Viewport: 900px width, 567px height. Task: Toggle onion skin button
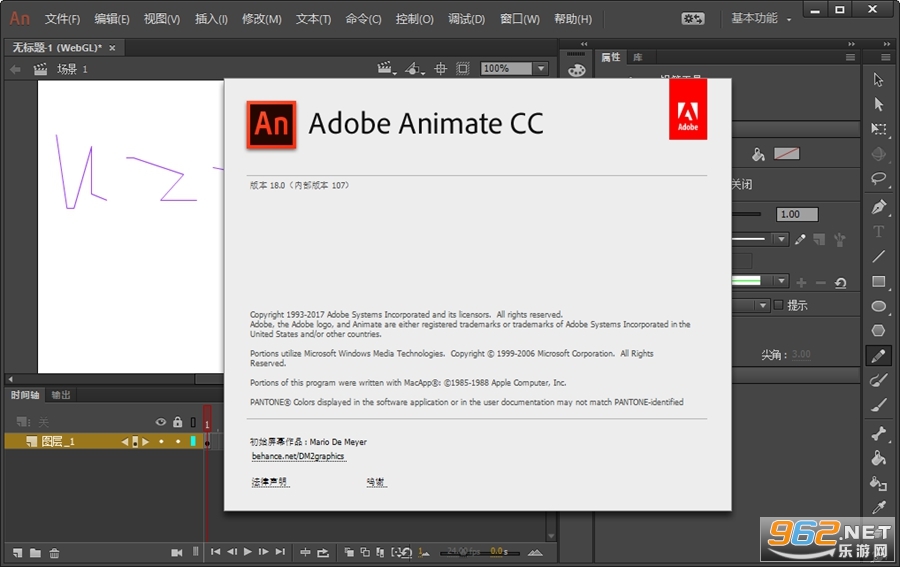[x=349, y=552]
